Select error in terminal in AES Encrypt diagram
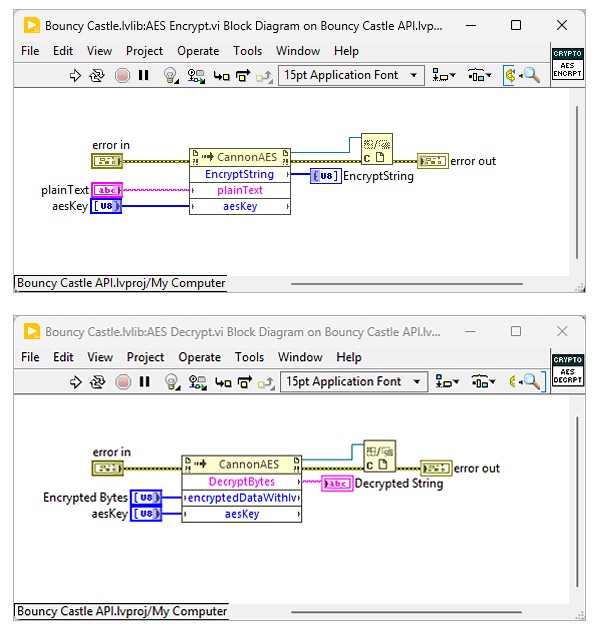 (107, 161)
